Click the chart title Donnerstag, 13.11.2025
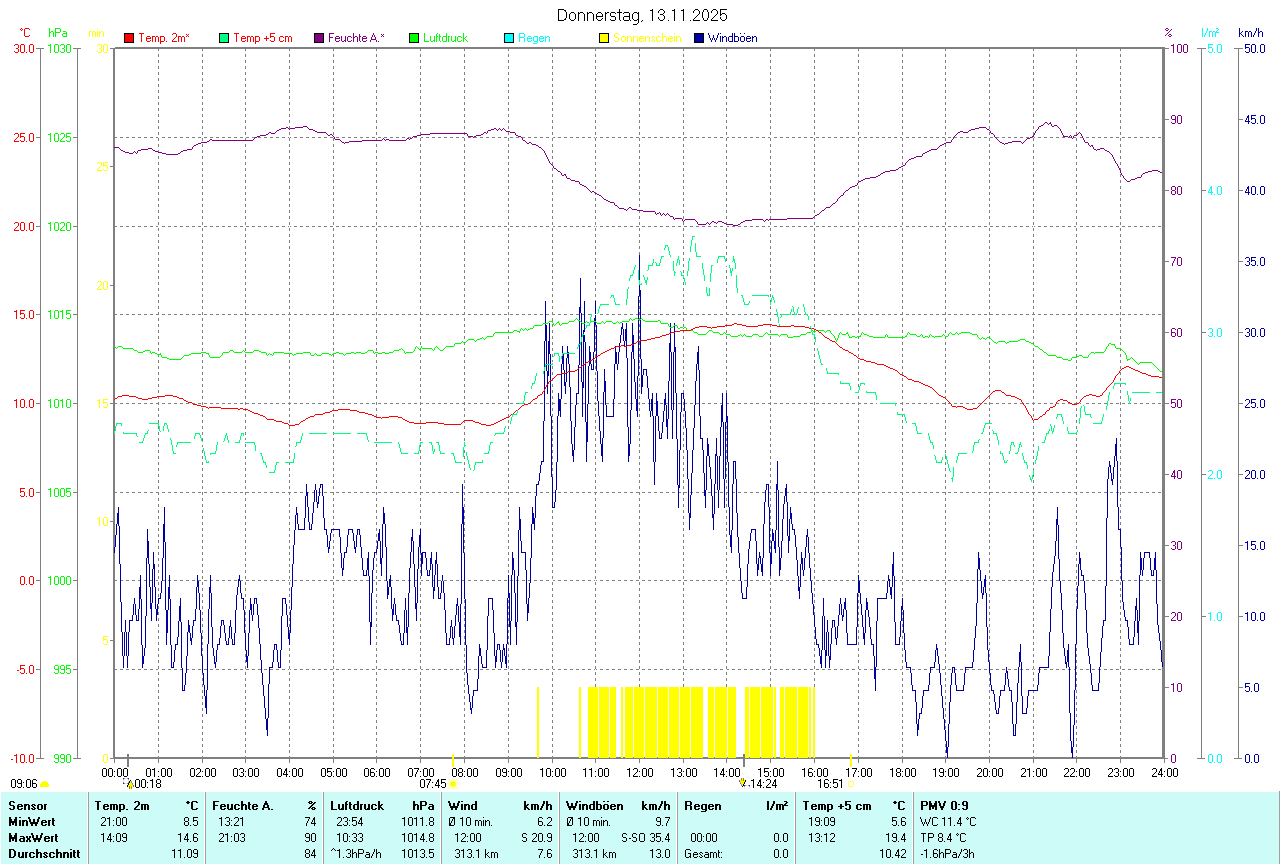This screenshot has width=1280, height=864. [x=642, y=15]
